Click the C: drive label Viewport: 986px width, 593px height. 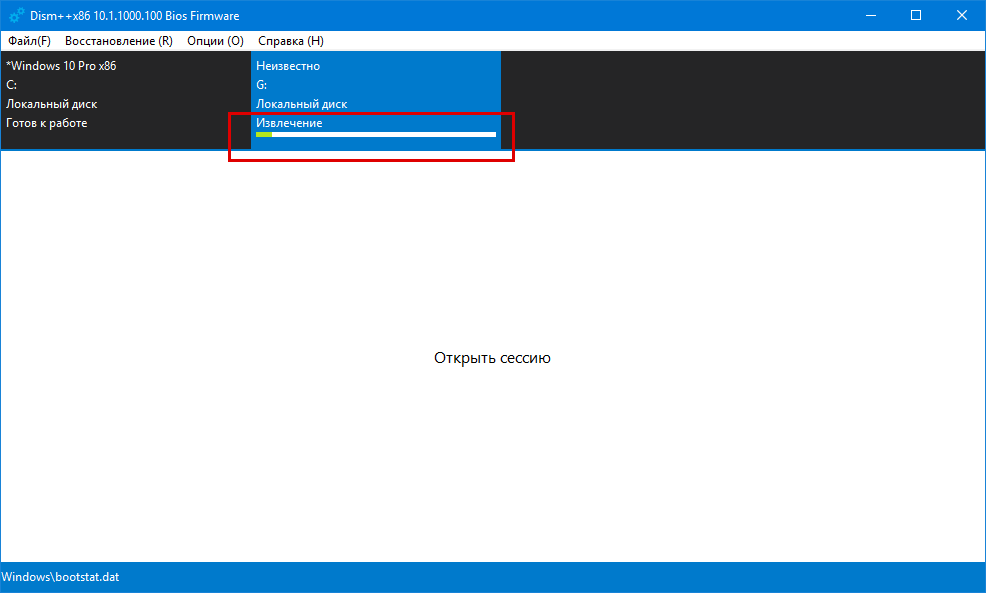pyautogui.click(x=11, y=85)
